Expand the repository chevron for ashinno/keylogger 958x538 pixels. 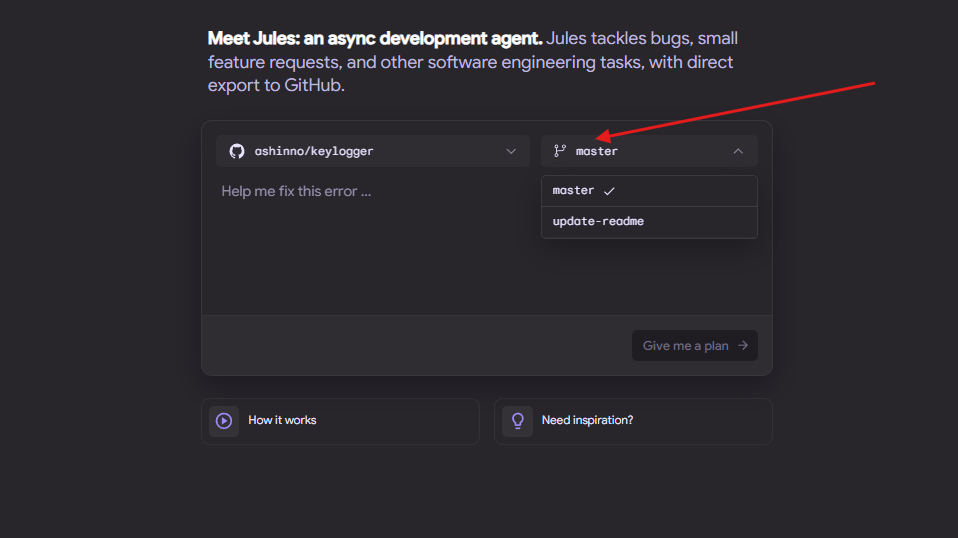coord(511,151)
